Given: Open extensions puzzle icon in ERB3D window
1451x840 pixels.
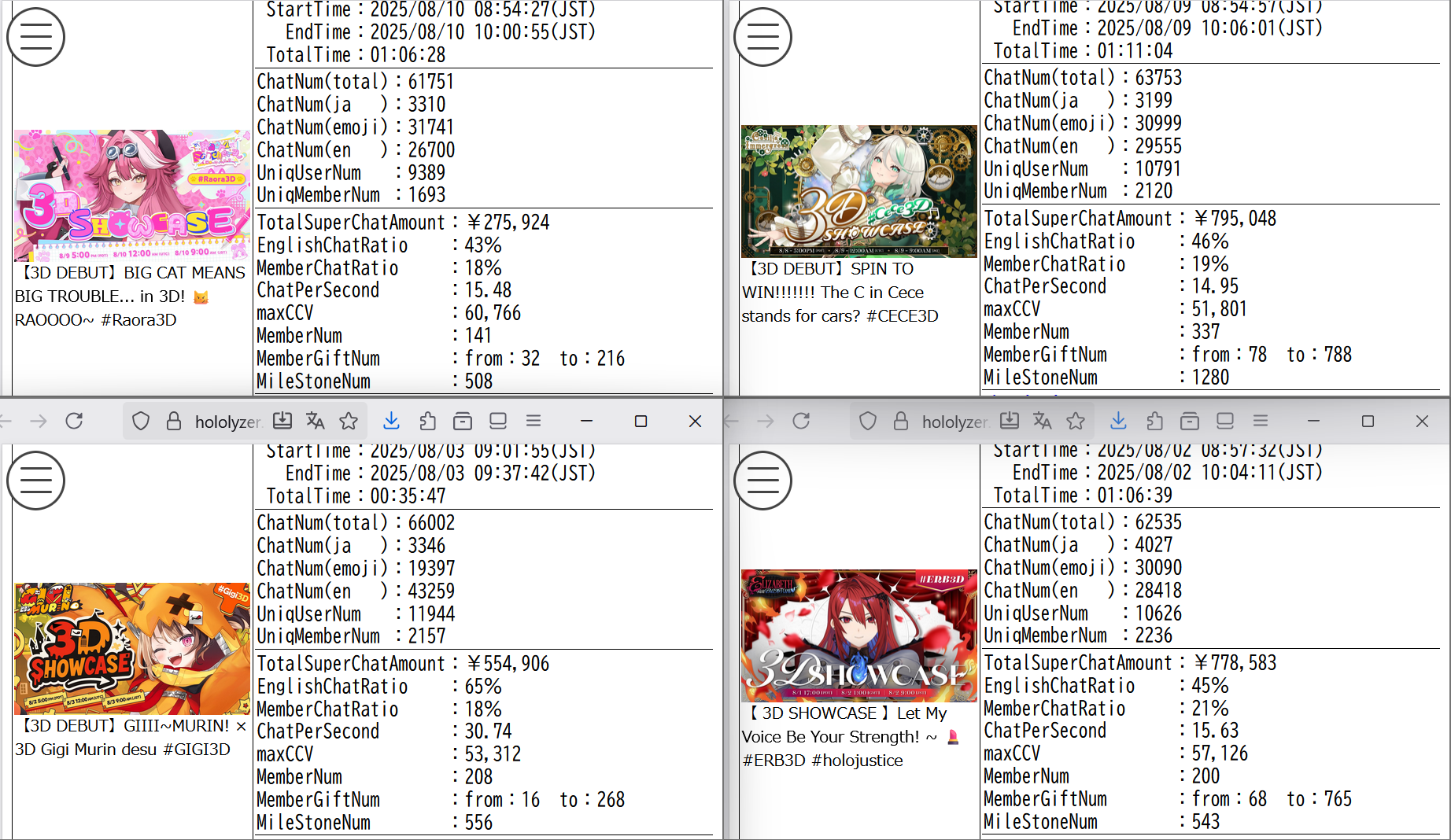Looking at the screenshot, I should [1154, 422].
